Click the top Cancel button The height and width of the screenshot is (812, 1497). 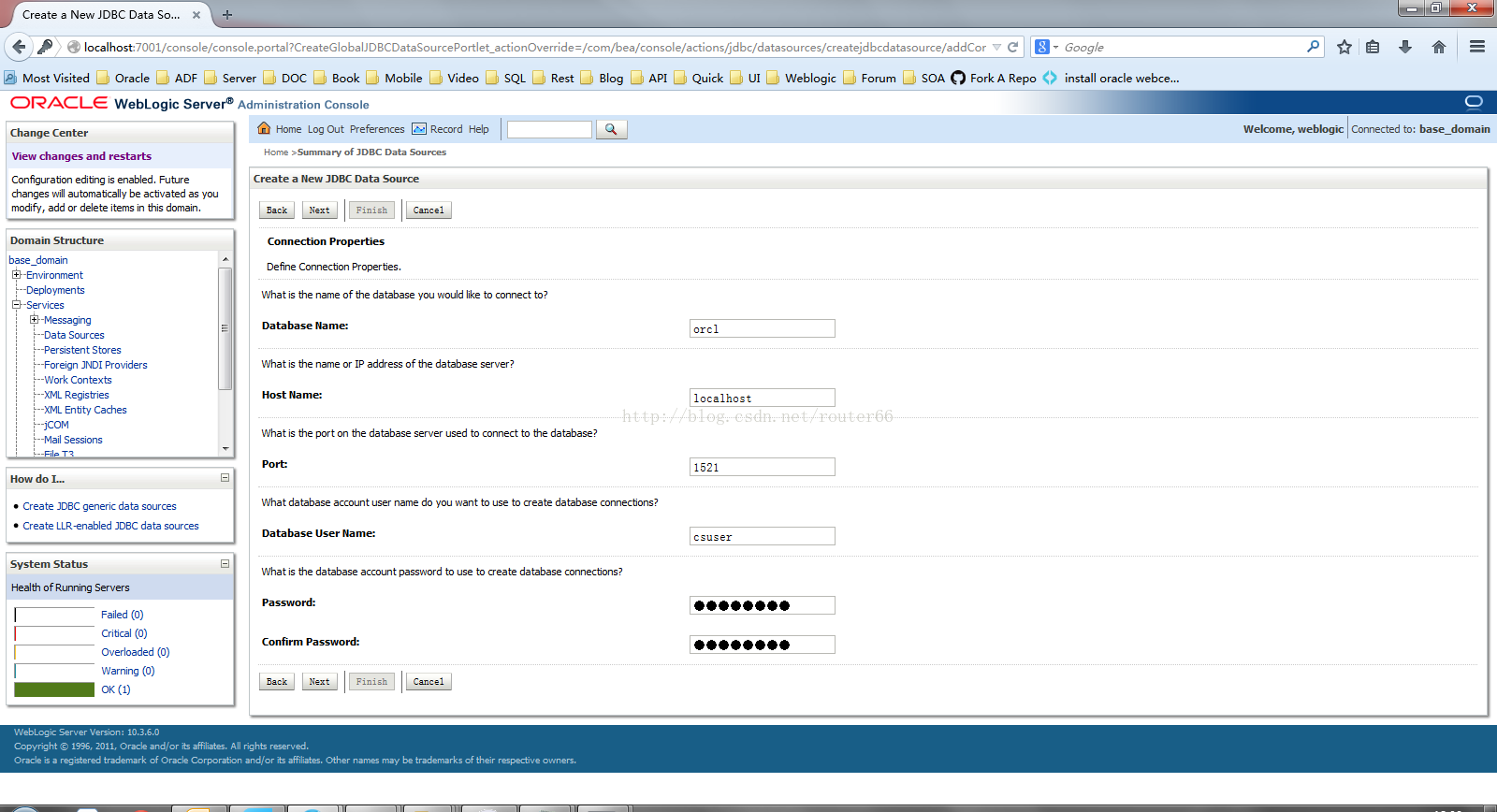point(429,210)
